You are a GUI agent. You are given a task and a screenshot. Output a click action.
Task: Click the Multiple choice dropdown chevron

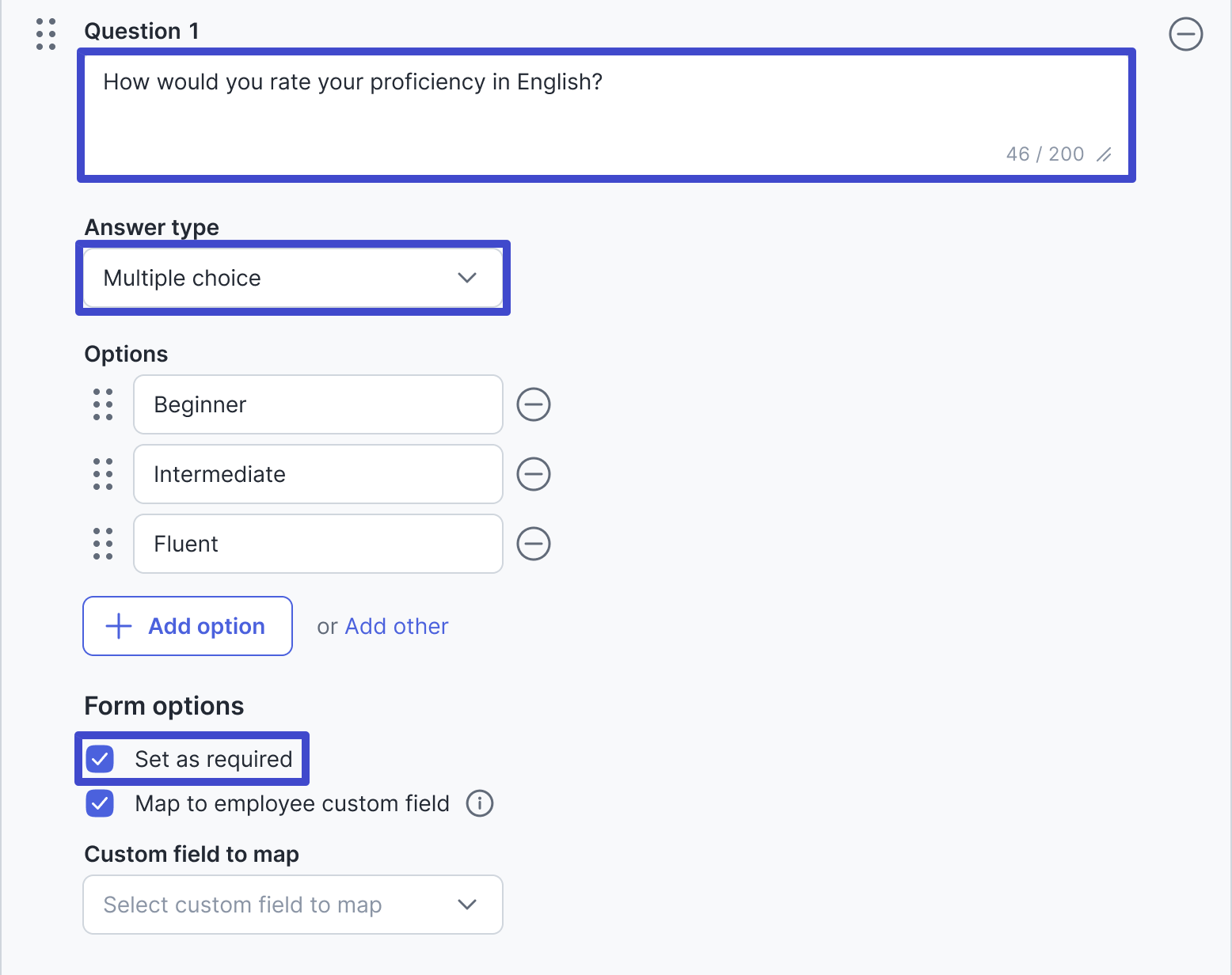(x=467, y=278)
